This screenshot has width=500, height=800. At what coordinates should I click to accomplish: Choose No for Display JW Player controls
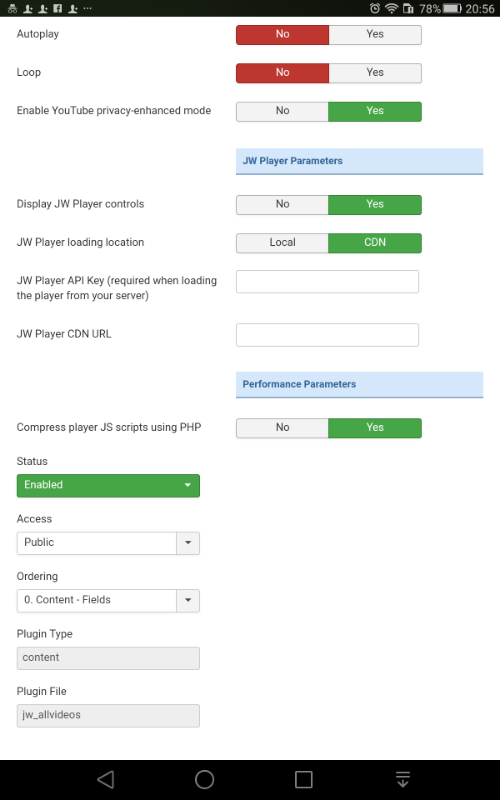(x=282, y=205)
